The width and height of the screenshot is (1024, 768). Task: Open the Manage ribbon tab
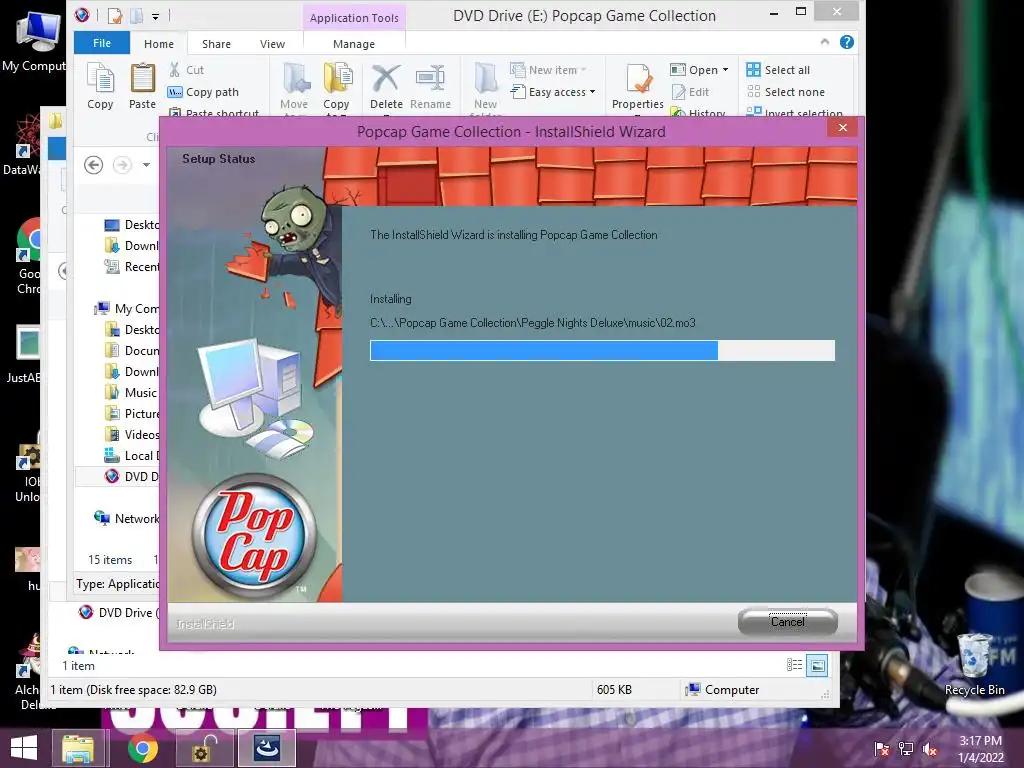click(354, 44)
